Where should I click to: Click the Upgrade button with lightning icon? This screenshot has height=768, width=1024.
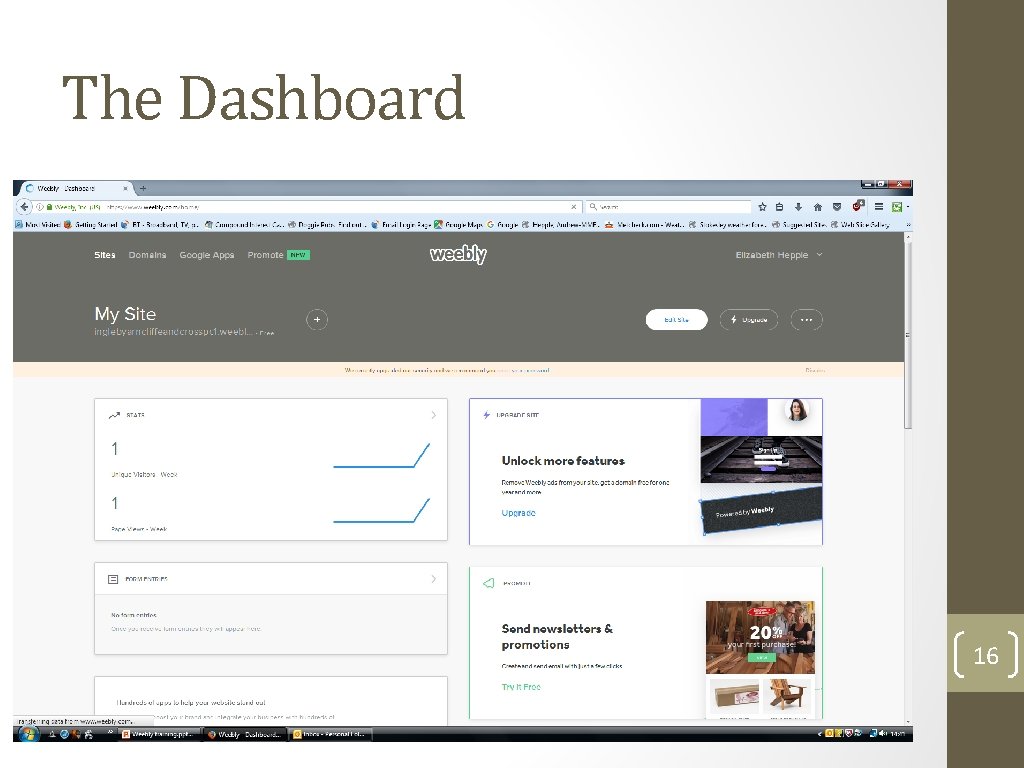(748, 319)
